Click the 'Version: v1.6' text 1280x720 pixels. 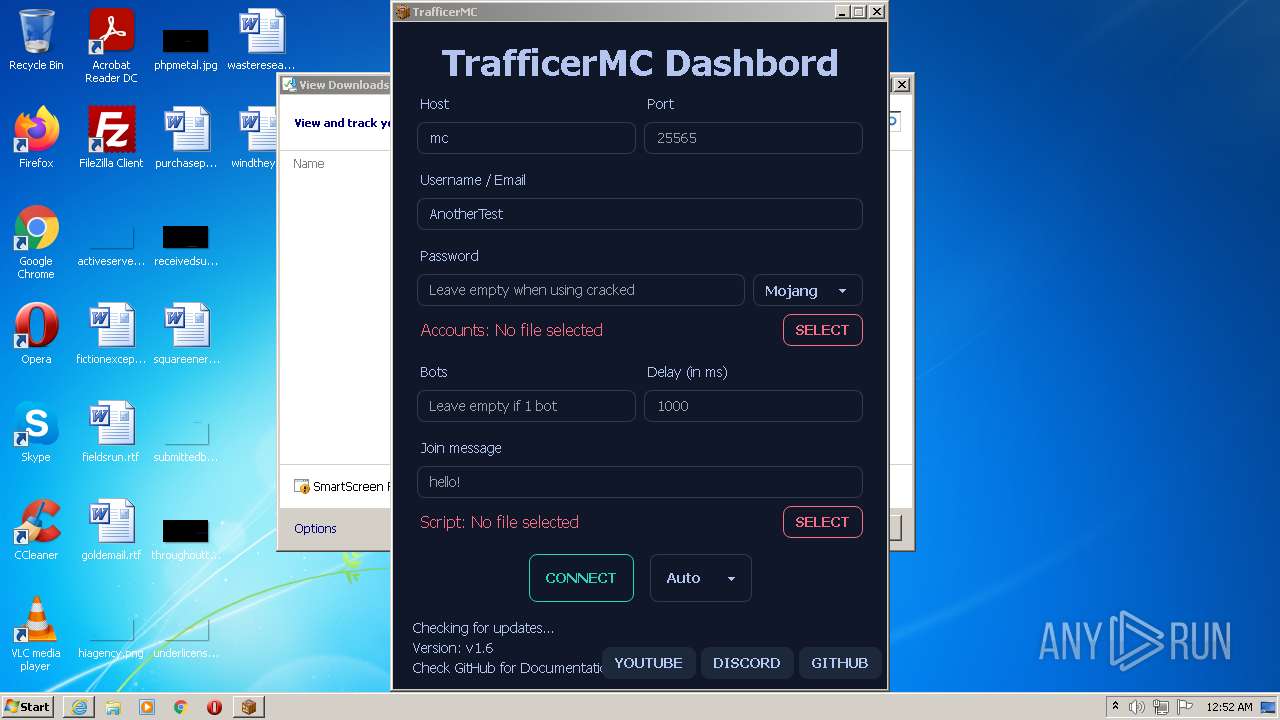tap(453, 648)
